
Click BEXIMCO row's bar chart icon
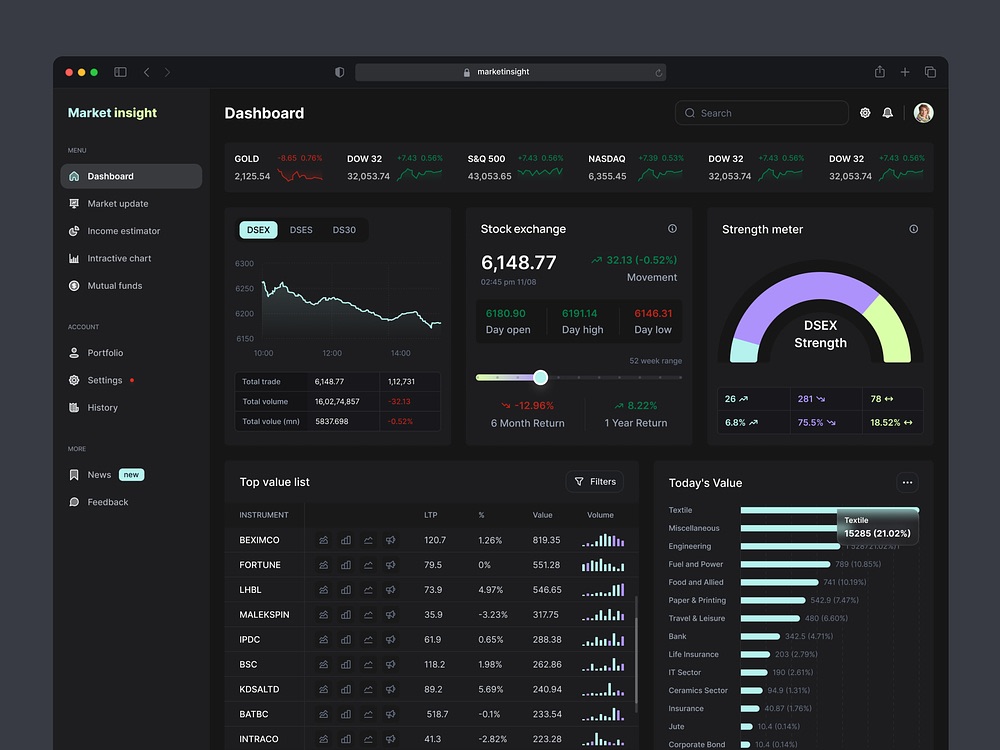(346, 540)
